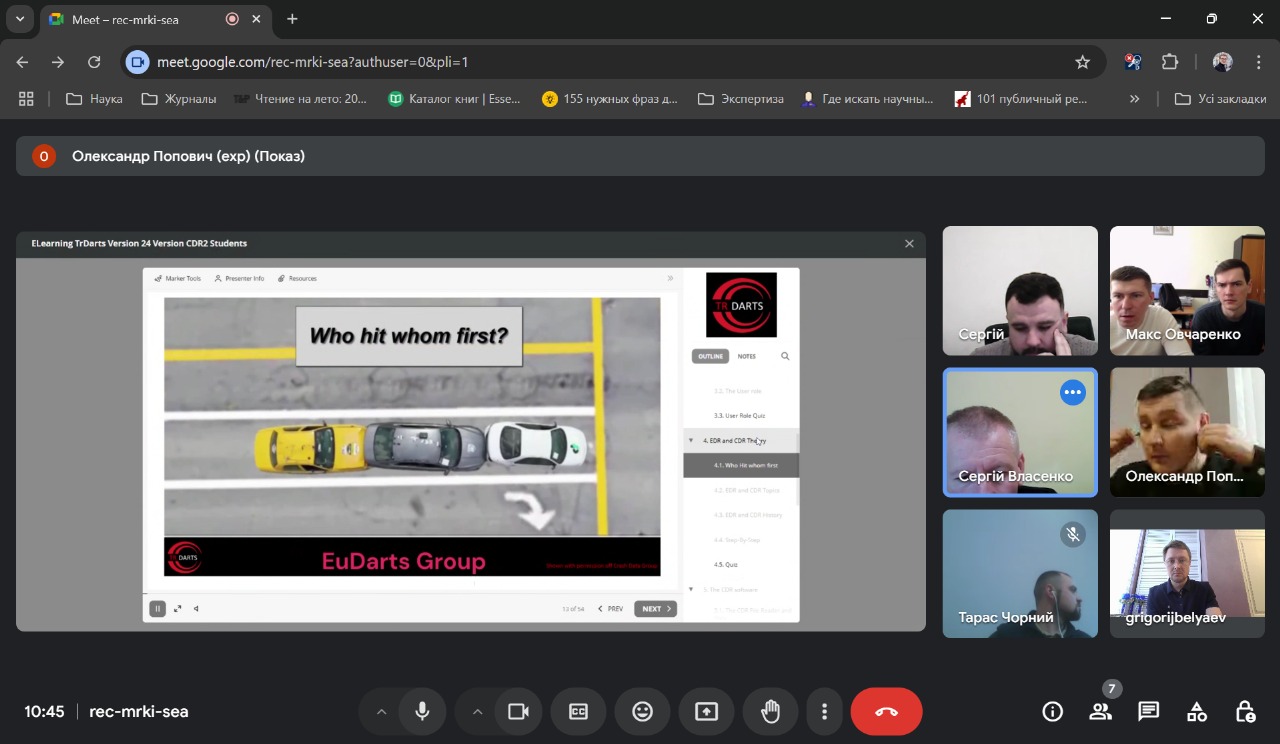The width and height of the screenshot is (1280, 744).
Task: Click the present screen icon
Action: coord(706,712)
